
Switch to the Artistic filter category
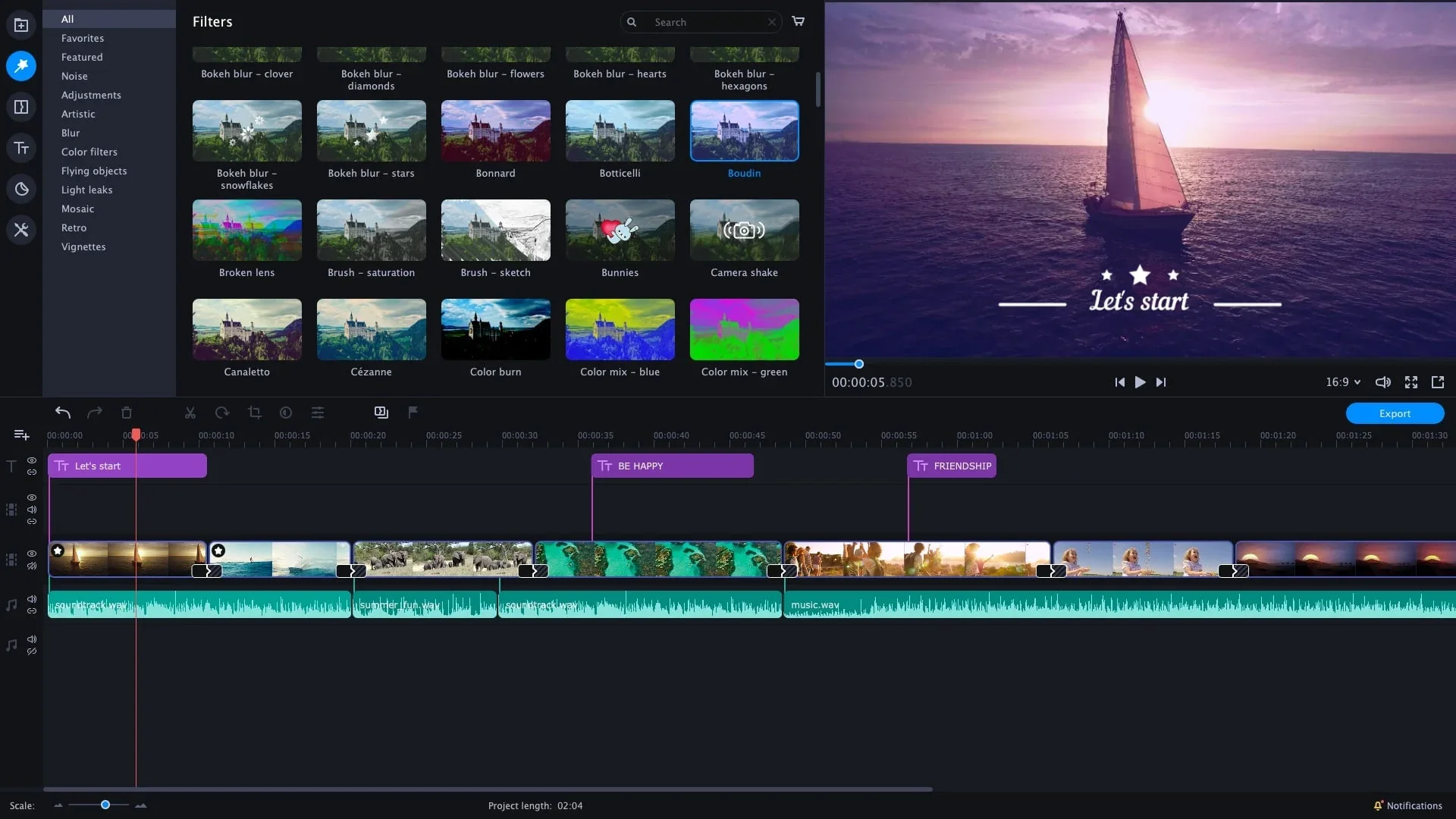point(78,114)
